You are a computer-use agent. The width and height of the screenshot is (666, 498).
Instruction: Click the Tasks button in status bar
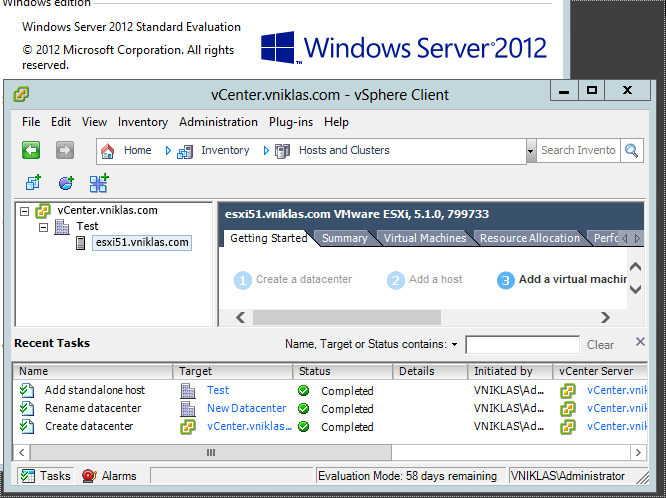pos(45,476)
